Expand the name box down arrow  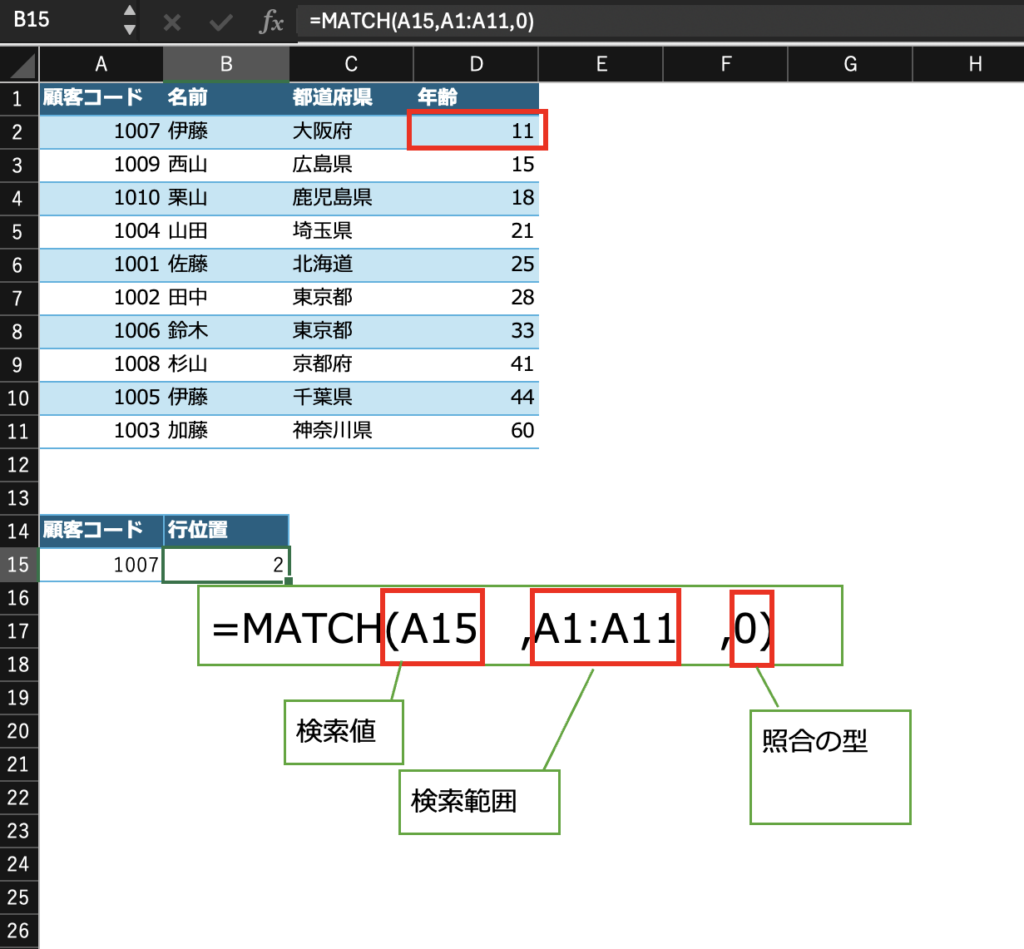(129, 30)
